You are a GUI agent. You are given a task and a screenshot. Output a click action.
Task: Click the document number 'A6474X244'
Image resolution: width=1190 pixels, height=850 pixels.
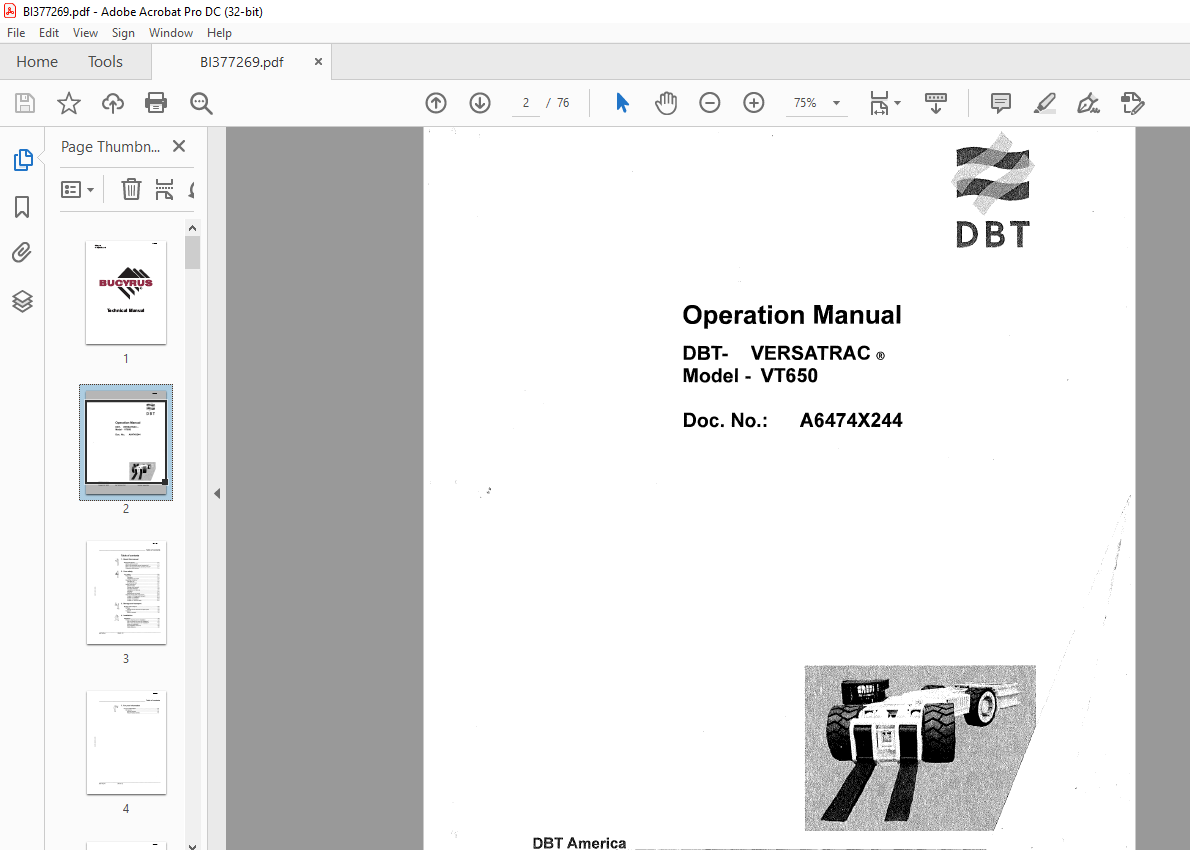click(851, 420)
